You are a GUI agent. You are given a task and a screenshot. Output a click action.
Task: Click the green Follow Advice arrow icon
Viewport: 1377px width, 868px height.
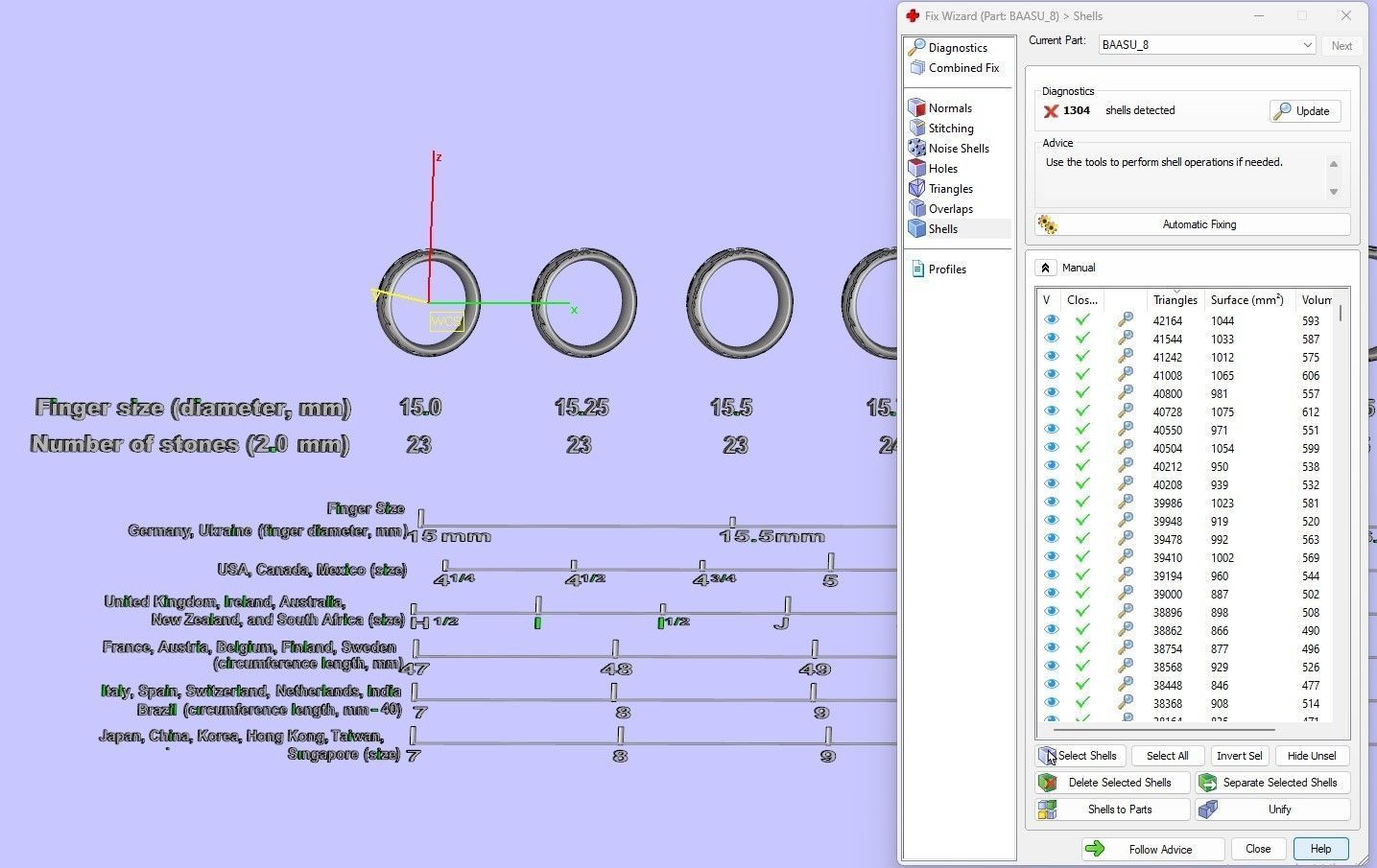1095,849
